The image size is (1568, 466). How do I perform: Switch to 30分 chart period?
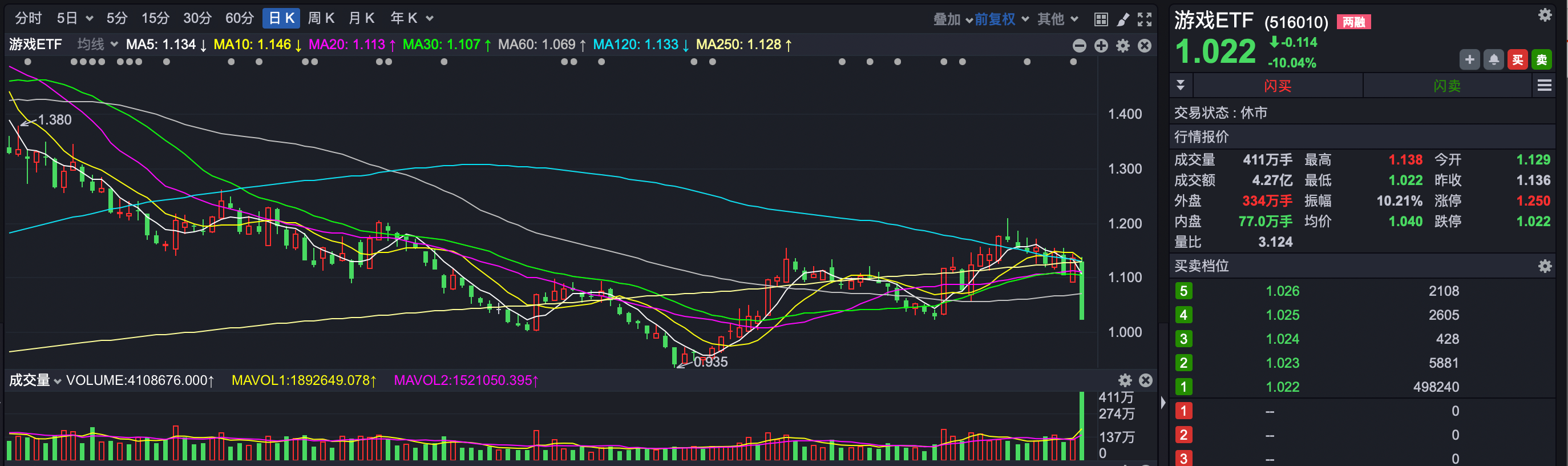point(197,18)
